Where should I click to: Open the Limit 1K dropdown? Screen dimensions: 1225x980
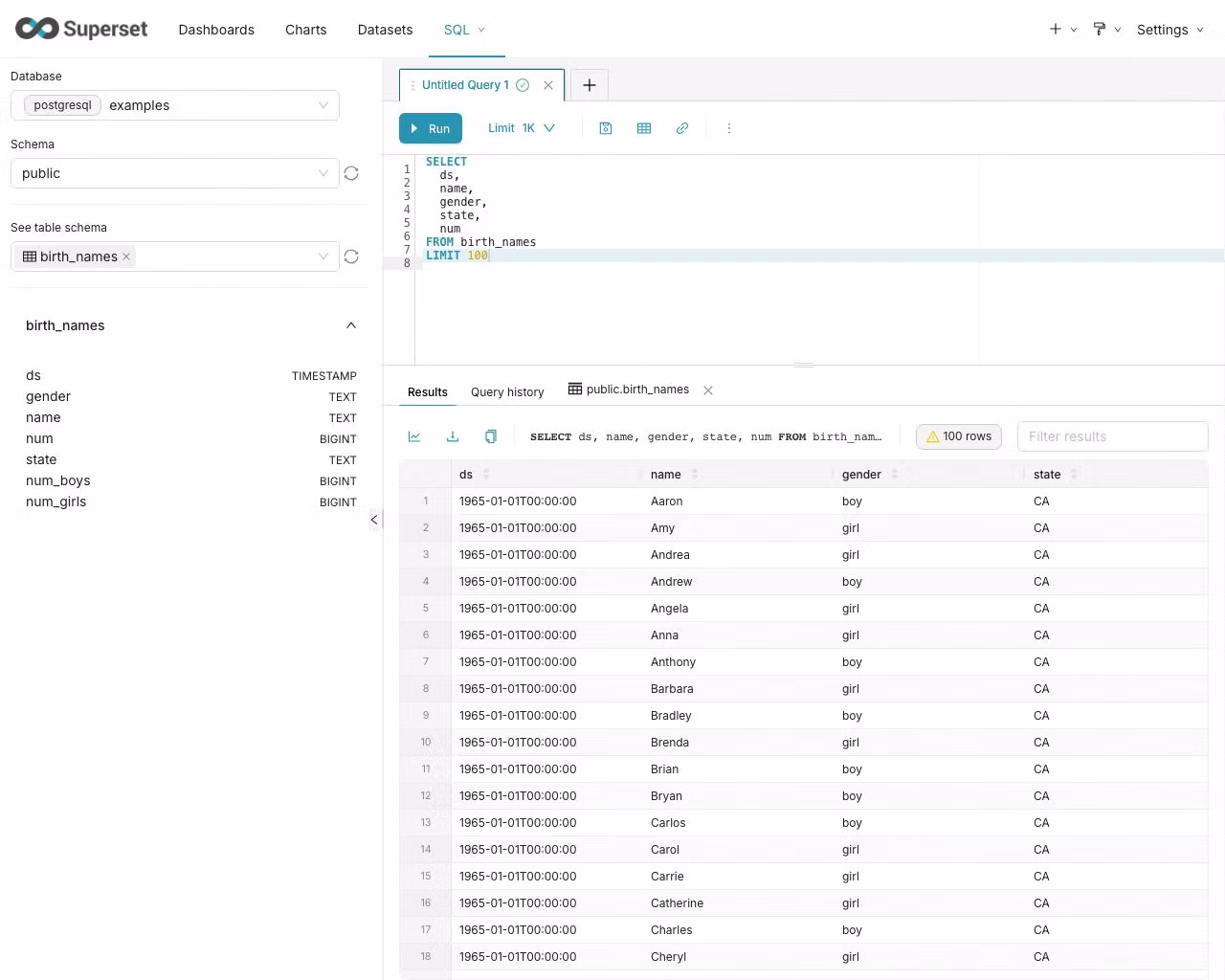[522, 128]
